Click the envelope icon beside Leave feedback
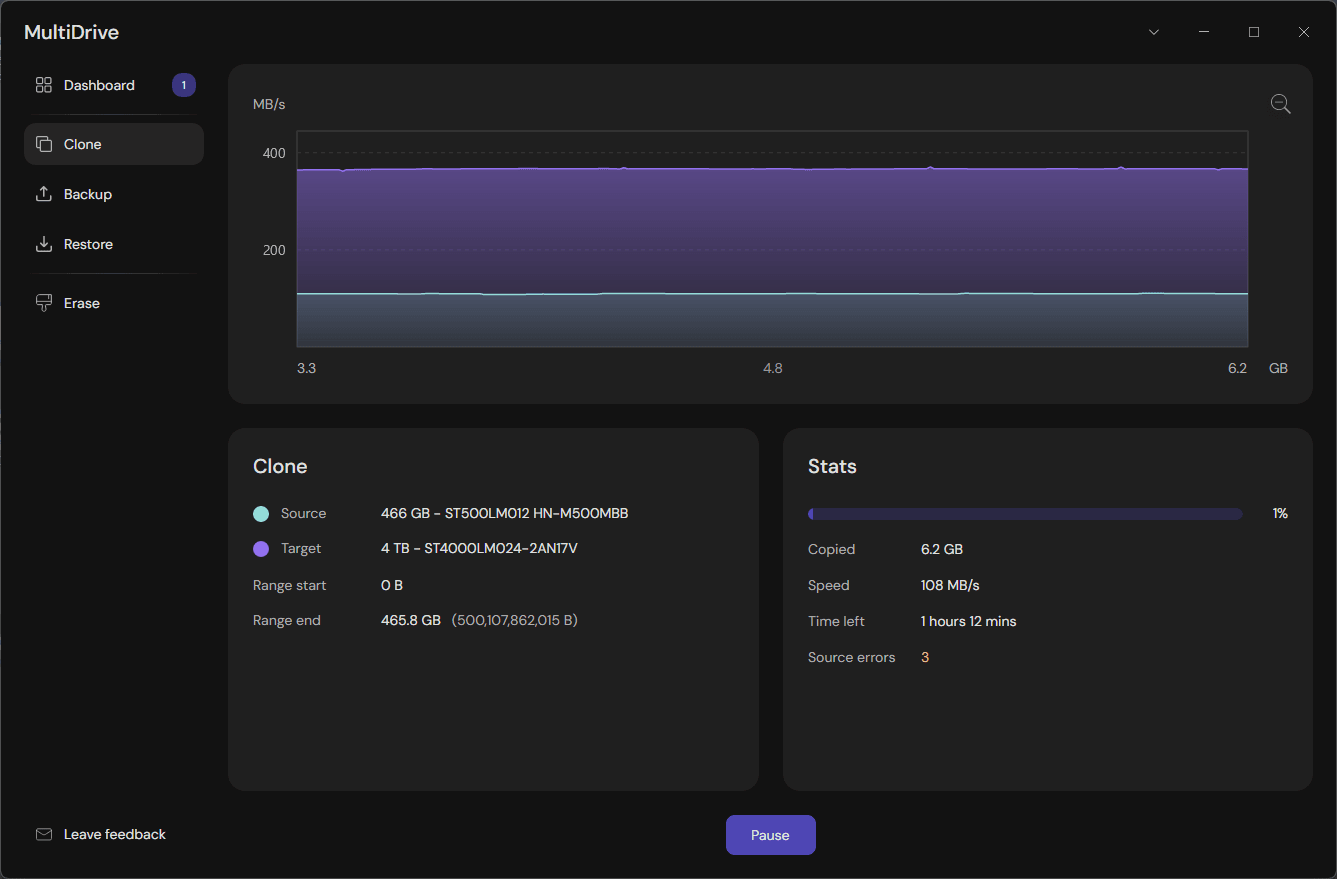This screenshot has height=879, width=1337. pos(43,833)
